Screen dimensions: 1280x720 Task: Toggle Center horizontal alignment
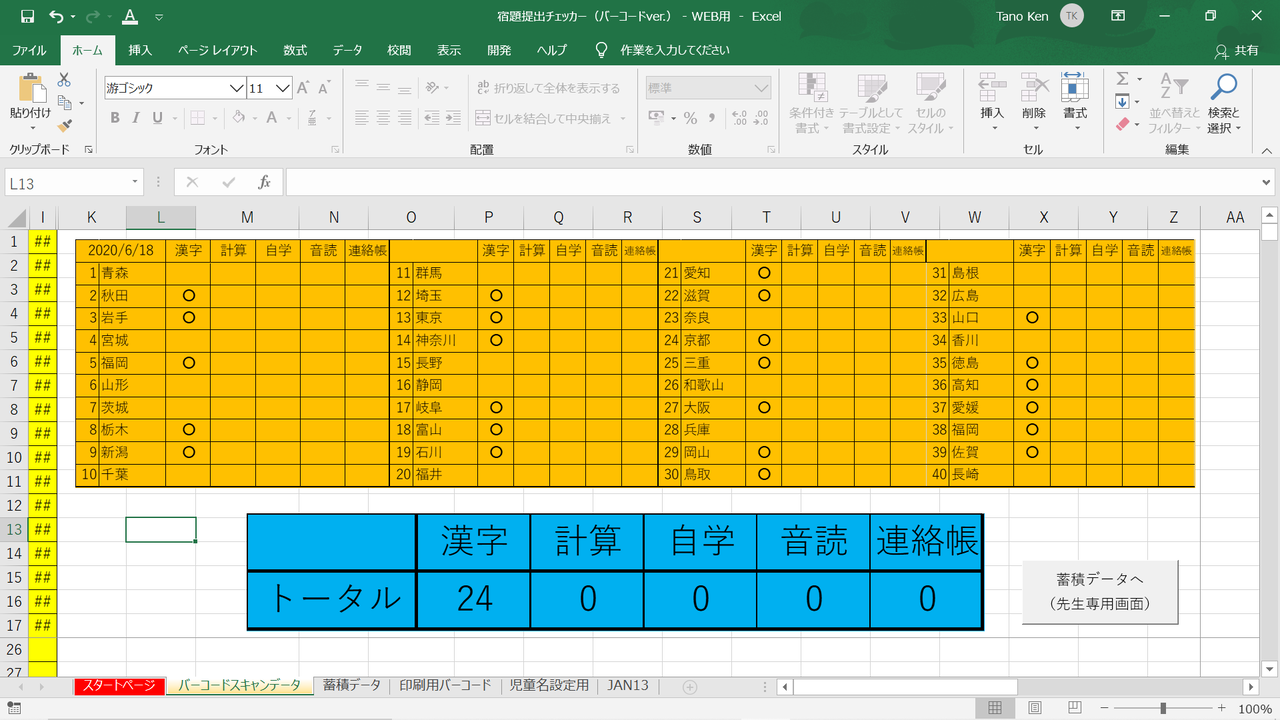[383, 118]
